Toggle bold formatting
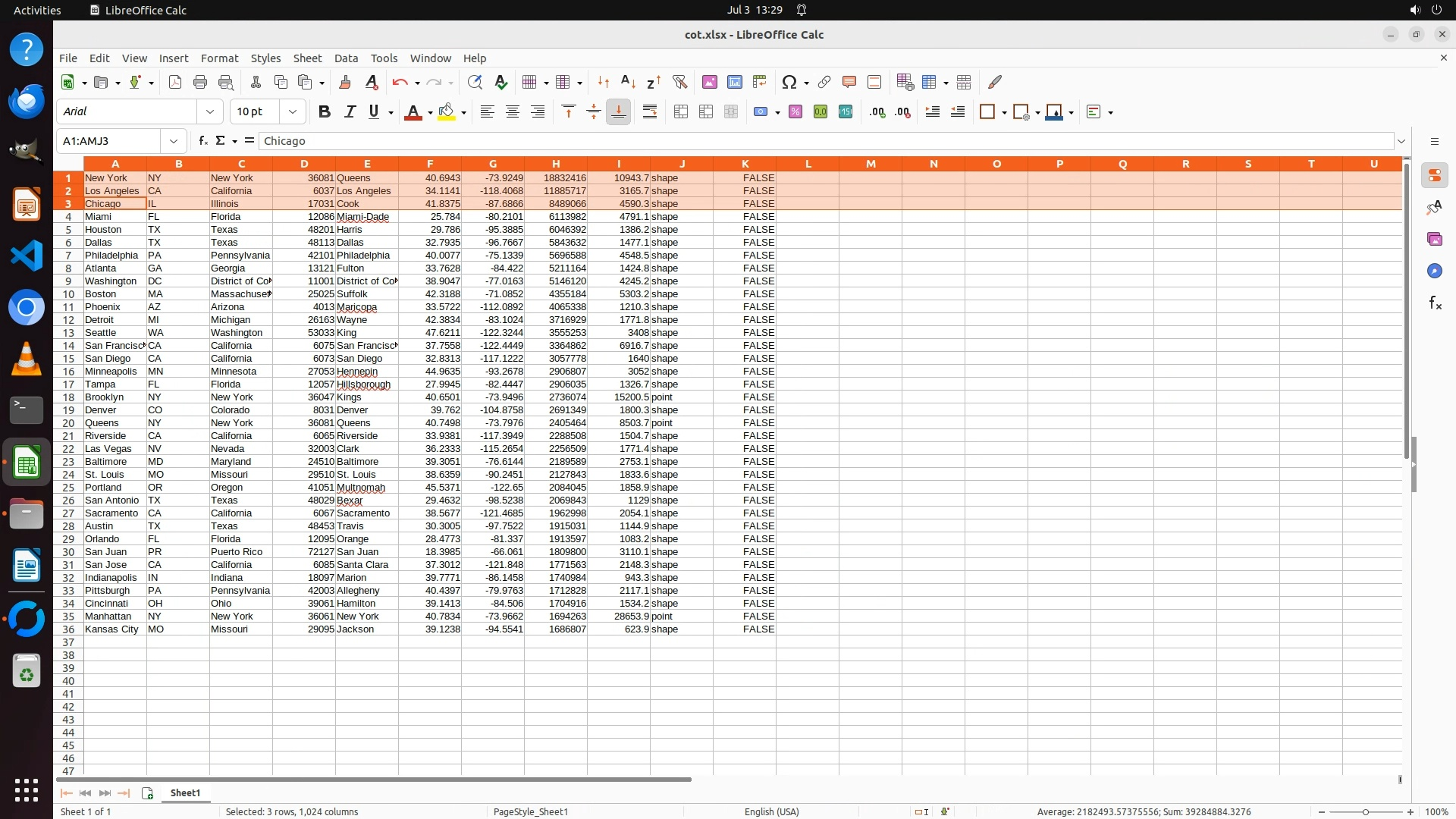1456x819 pixels. (x=325, y=111)
